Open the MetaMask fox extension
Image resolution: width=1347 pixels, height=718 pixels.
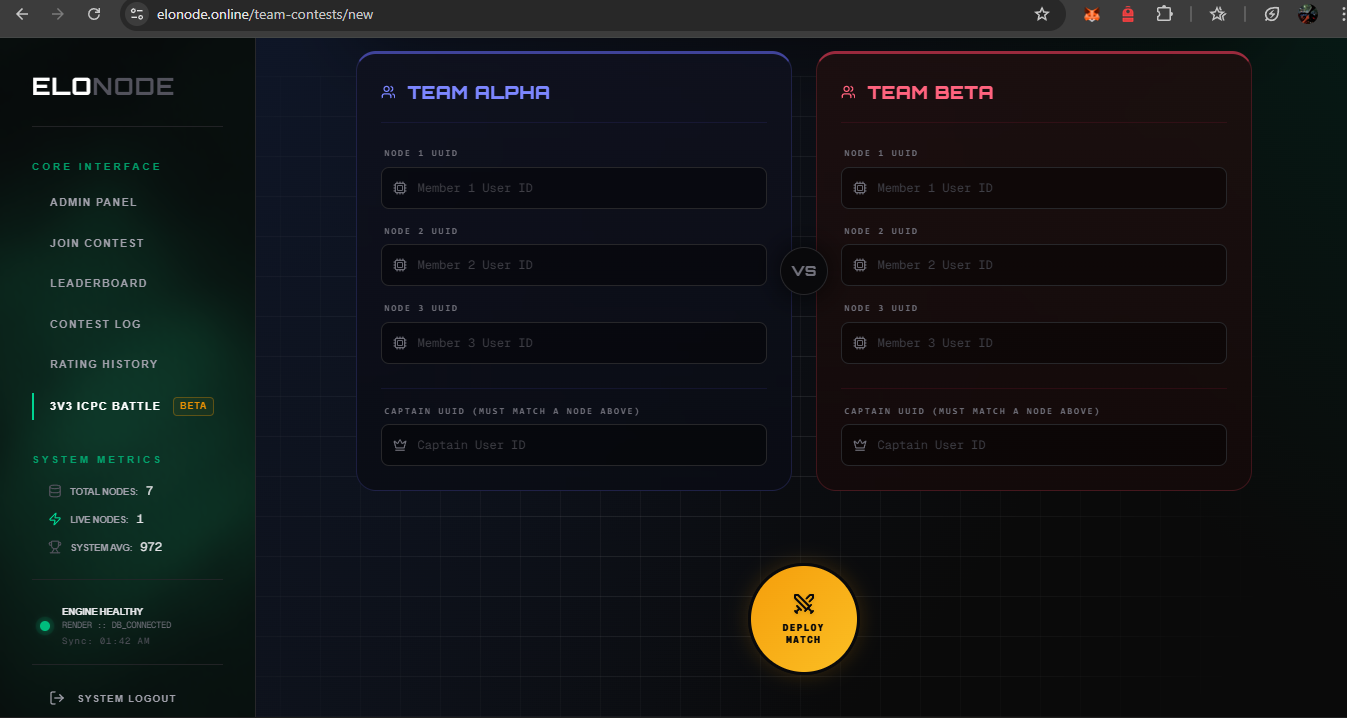point(1093,14)
